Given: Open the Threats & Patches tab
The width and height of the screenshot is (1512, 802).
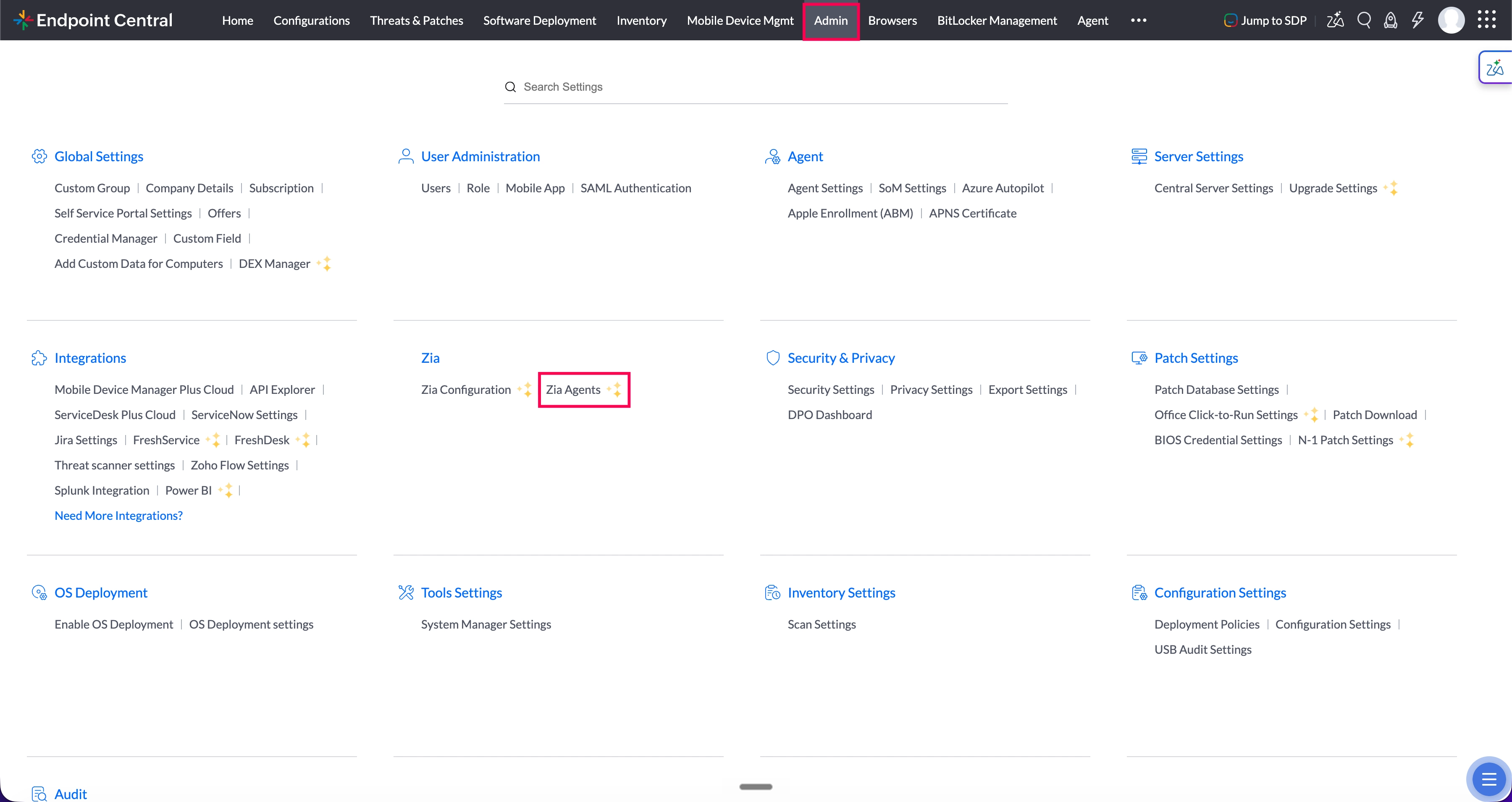Looking at the screenshot, I should 416,21.
